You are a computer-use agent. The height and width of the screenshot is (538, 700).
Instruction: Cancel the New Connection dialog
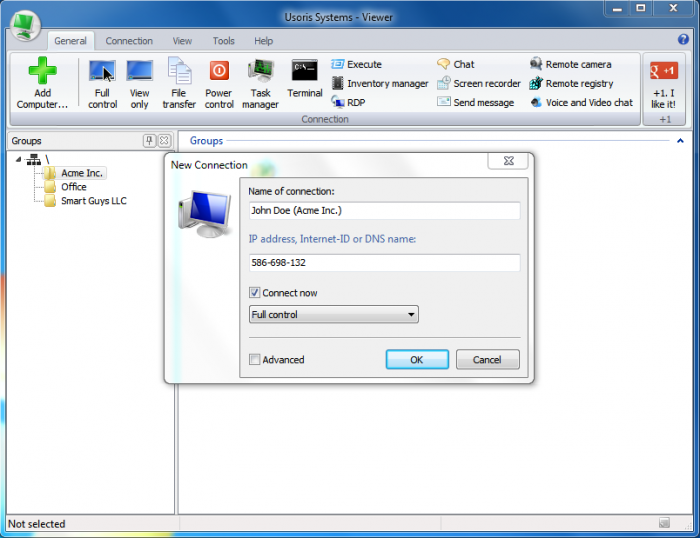[x=487, y=360]
